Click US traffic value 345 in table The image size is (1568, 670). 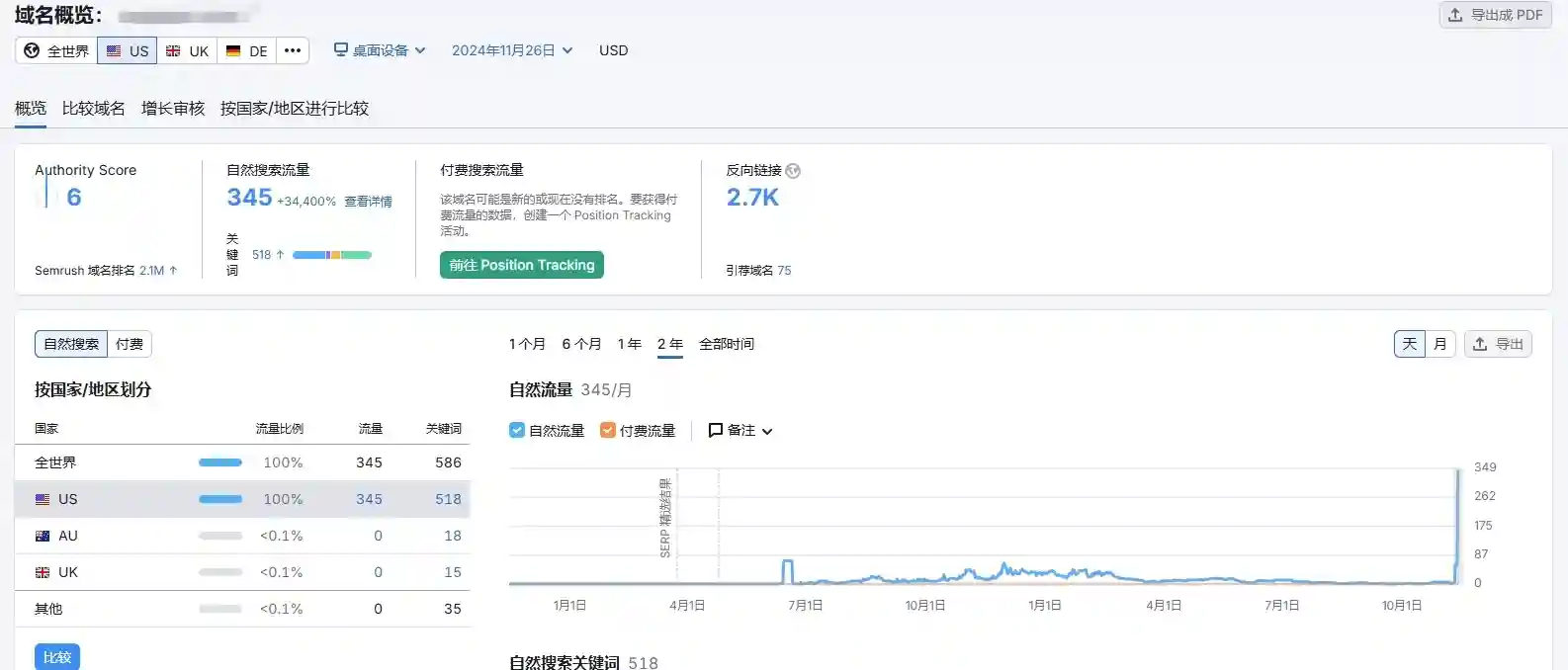(x=369, y=499)
